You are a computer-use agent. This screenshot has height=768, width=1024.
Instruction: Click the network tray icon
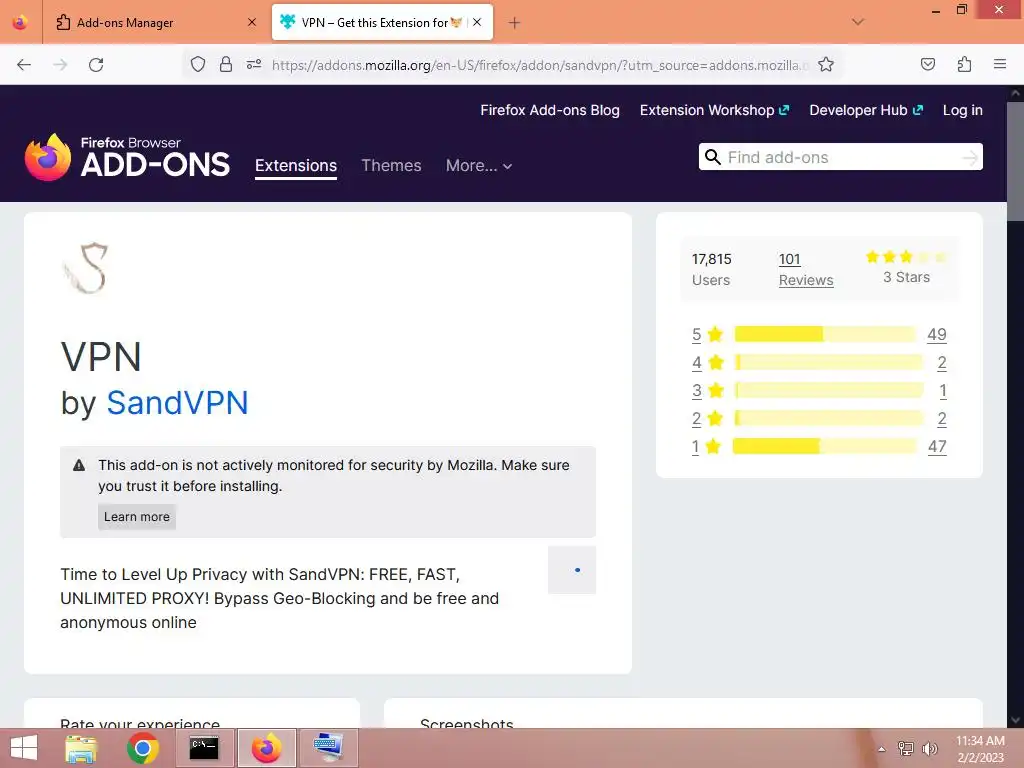click(x=906, y=749)
